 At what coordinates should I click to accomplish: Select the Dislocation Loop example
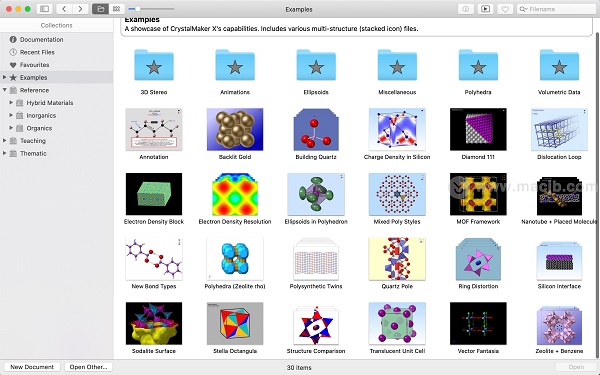559,129
